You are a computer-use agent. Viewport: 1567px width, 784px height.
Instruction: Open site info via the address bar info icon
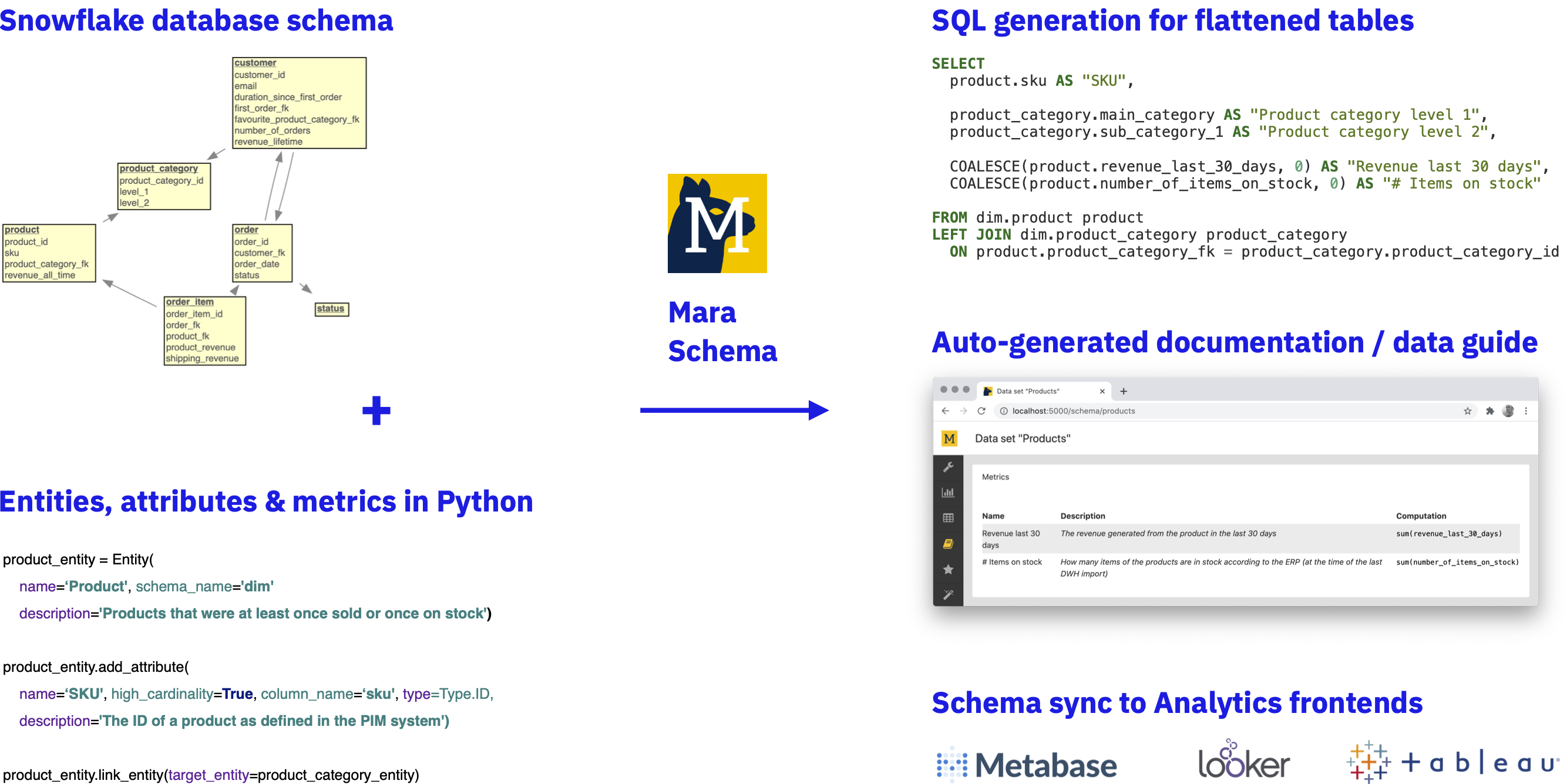click(x=1004, y=411)
